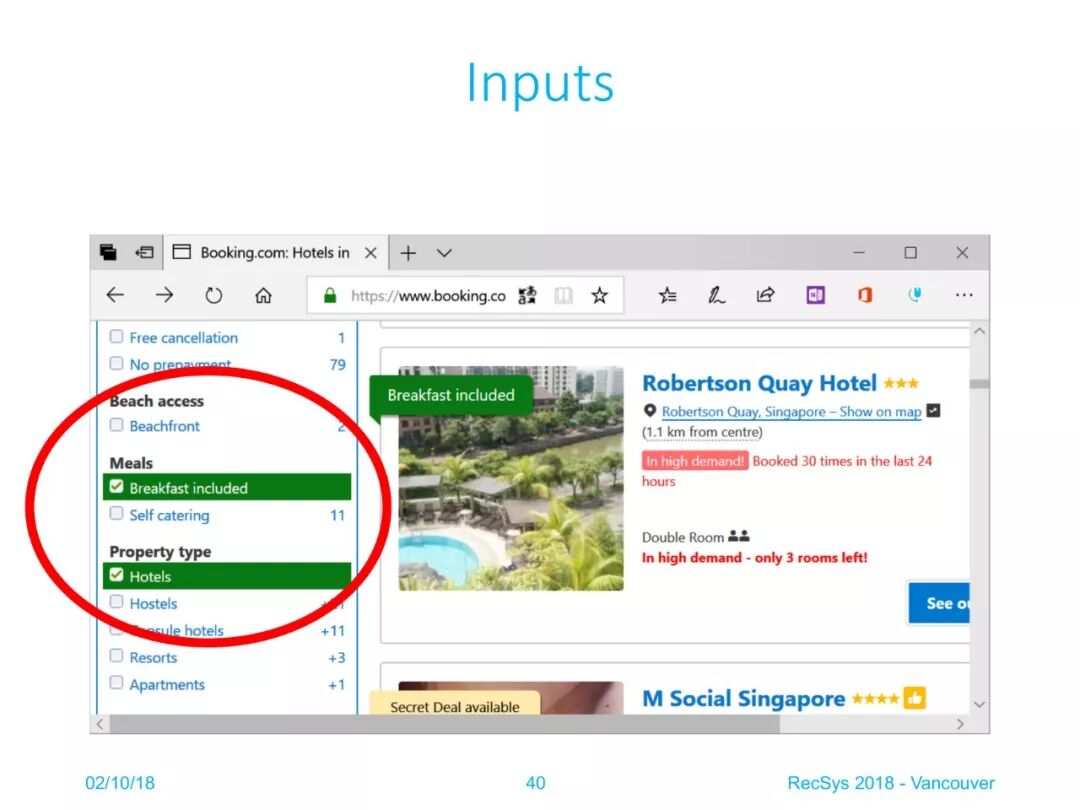Click the Self catering count 11

337,515
